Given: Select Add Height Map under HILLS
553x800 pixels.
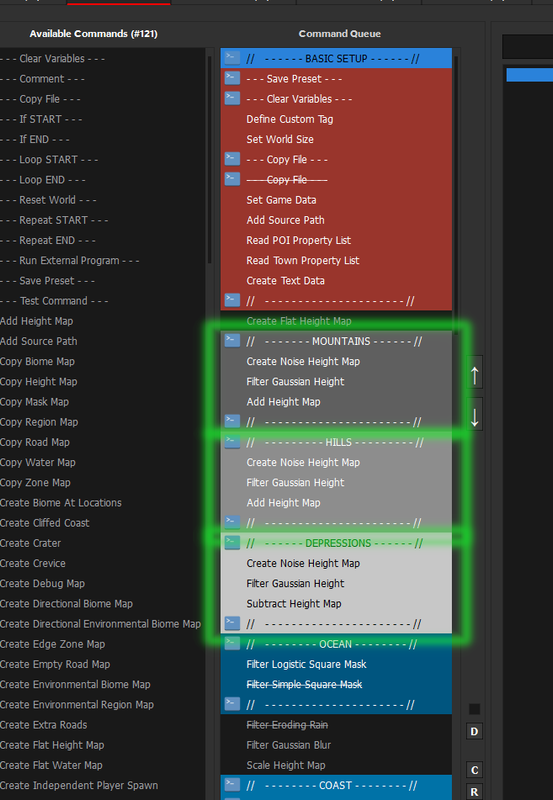Looking at the screenshot, I should (336, 503).
